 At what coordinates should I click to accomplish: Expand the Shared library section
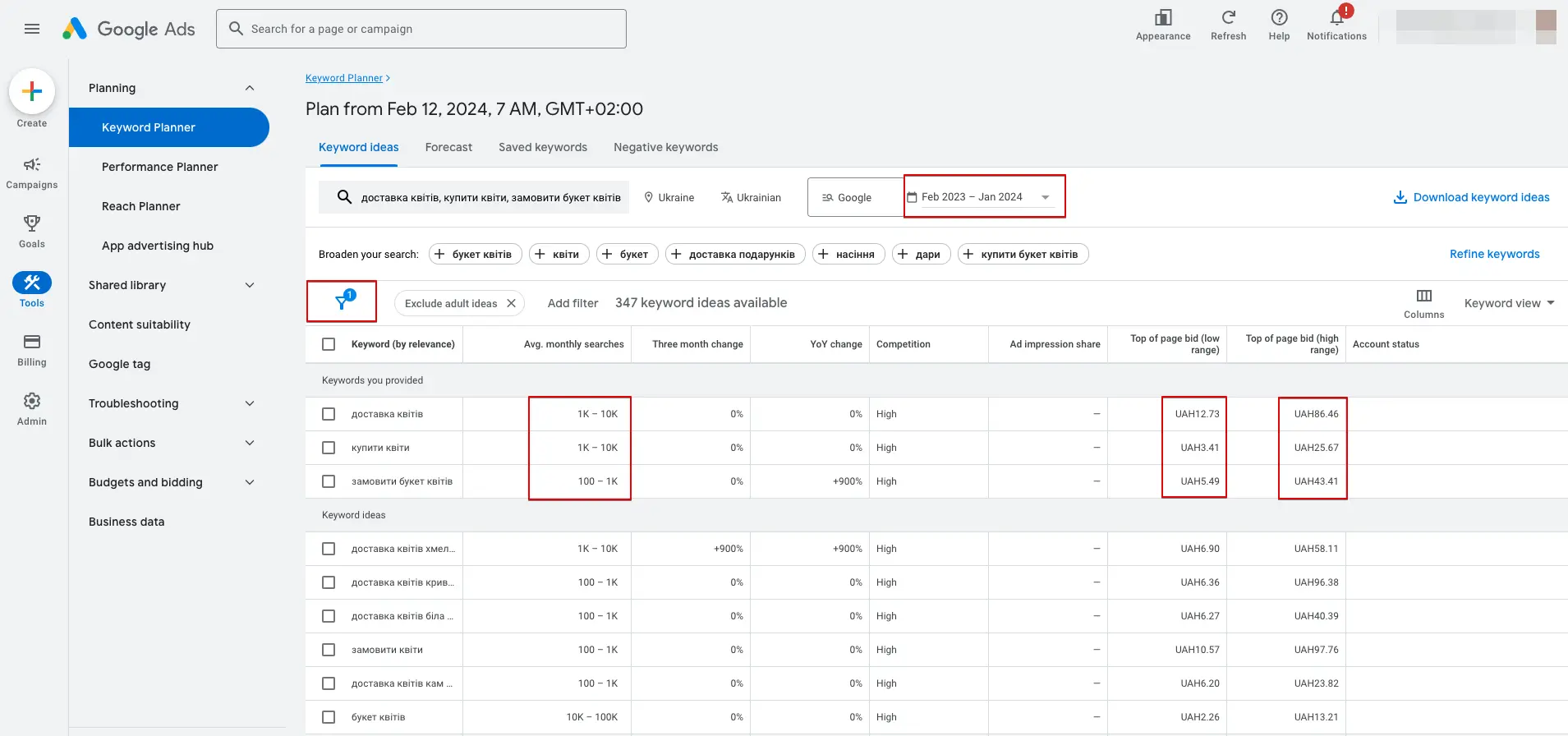coord(250,285)
